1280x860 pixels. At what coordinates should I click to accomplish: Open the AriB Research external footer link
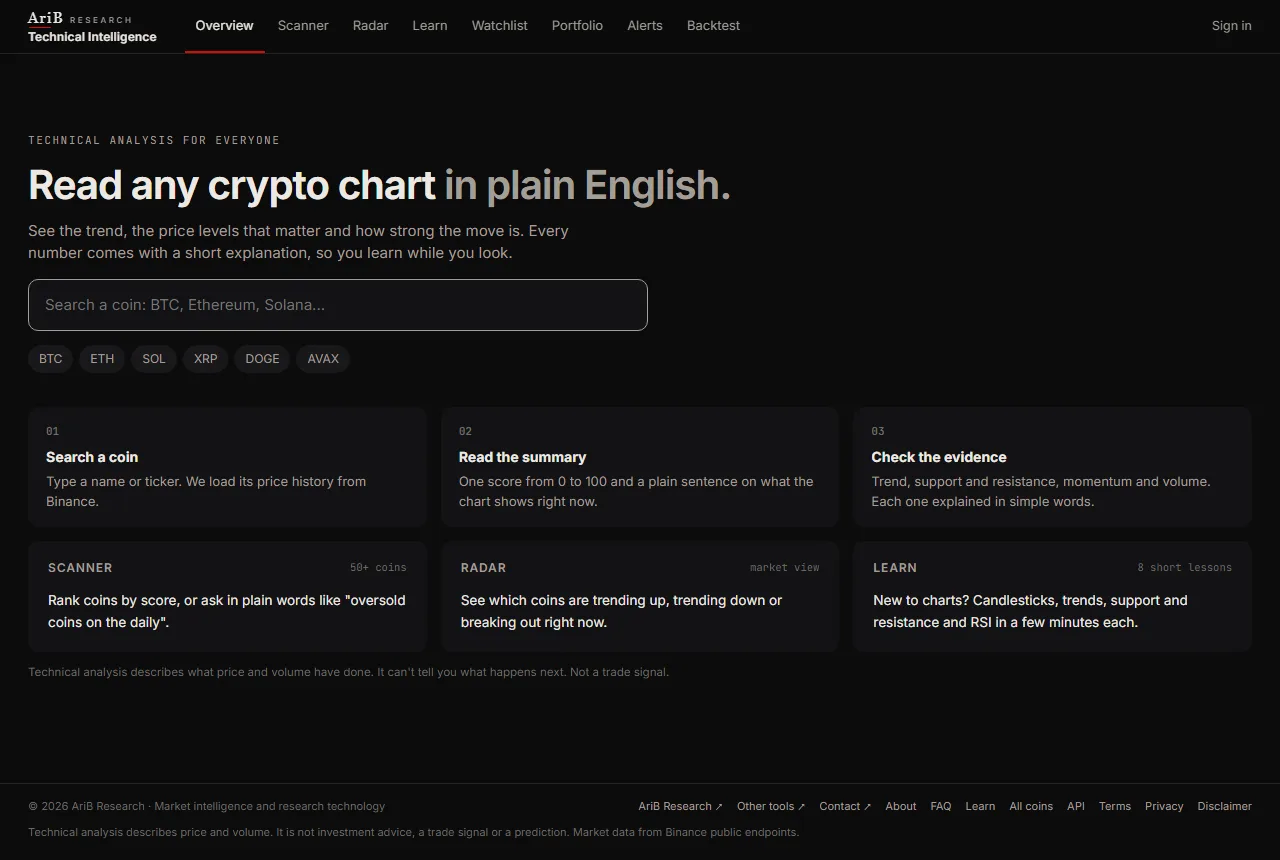coord(680,806)
